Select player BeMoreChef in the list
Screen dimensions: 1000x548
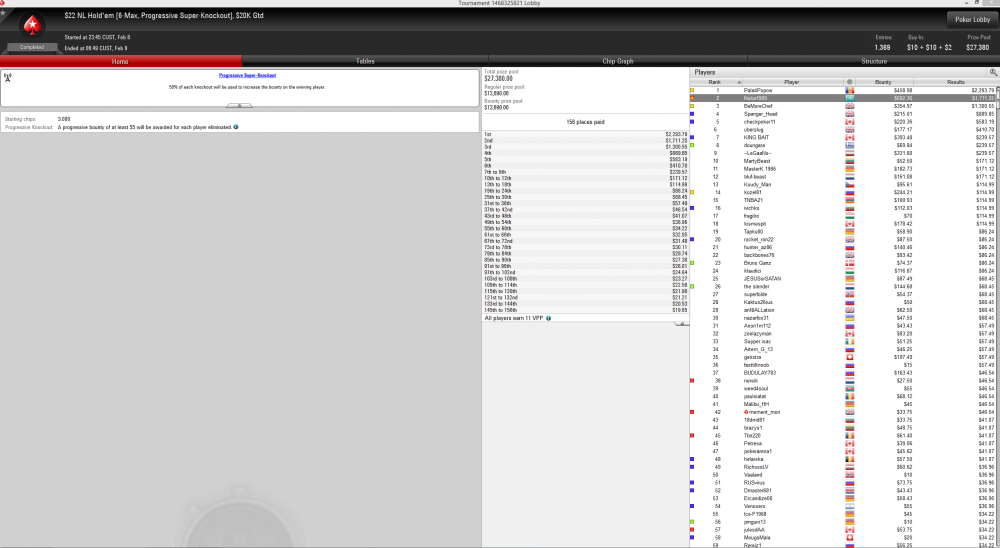tap(758, 106)
